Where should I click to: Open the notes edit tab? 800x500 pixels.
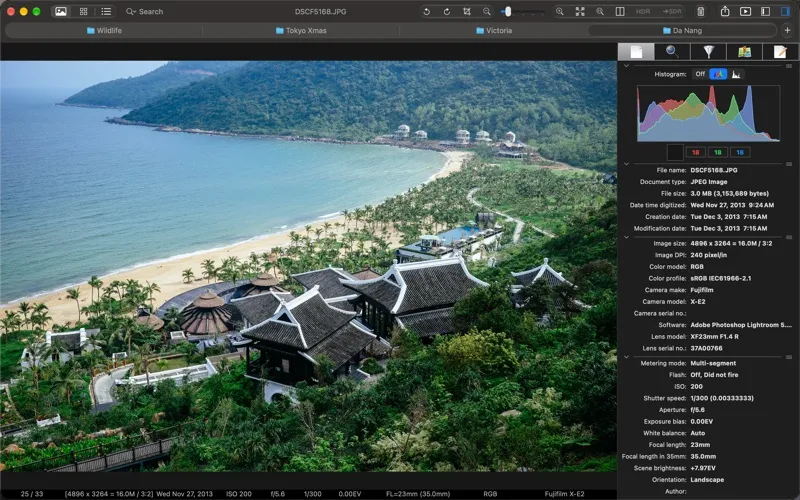tap(780, 52)
